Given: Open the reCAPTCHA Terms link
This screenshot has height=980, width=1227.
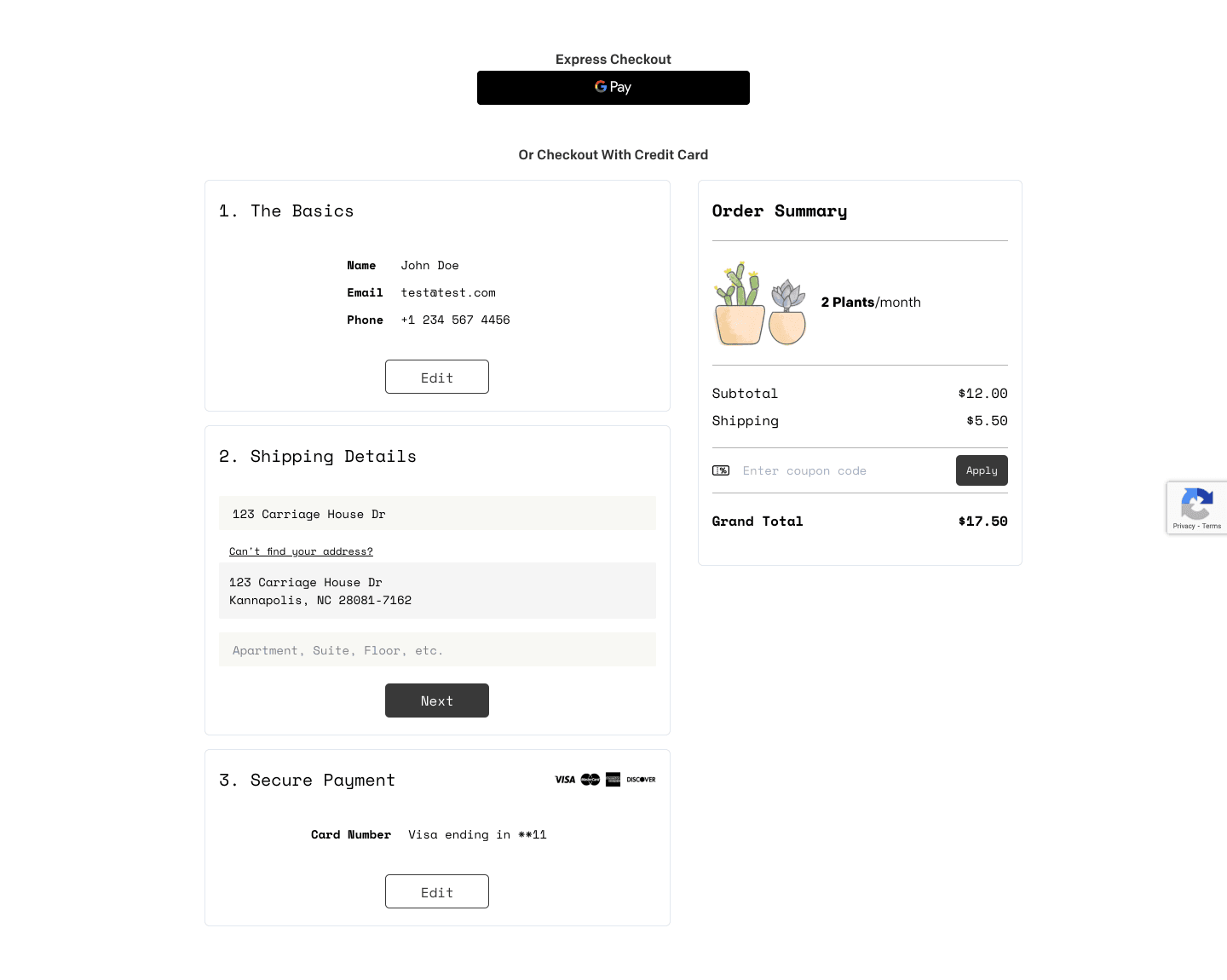Looking at the screenshot, I should click(1212, 526).
